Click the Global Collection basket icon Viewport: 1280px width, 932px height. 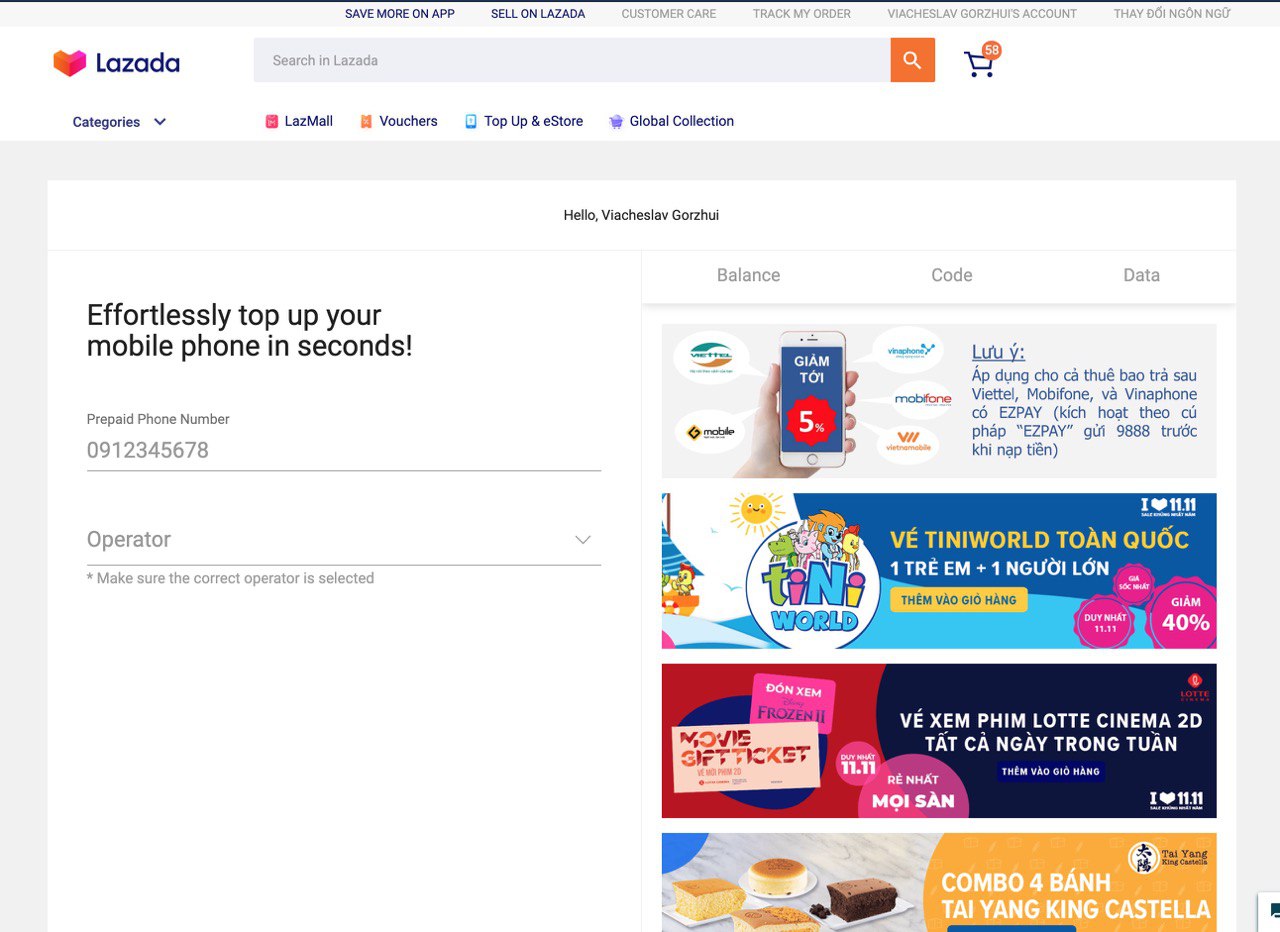coord(616,121)
